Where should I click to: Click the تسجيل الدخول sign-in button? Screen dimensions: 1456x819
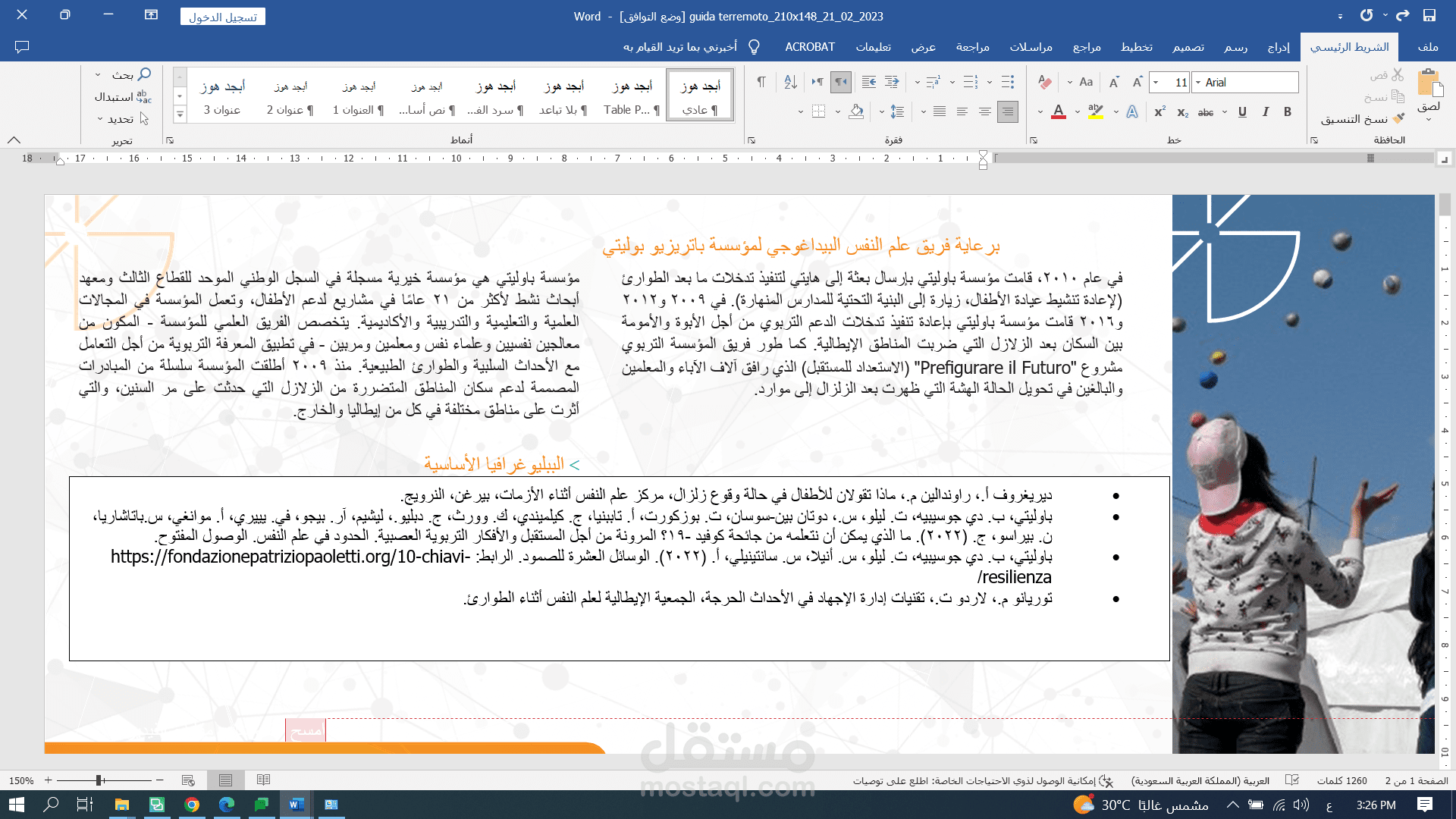tap(223, 17)
